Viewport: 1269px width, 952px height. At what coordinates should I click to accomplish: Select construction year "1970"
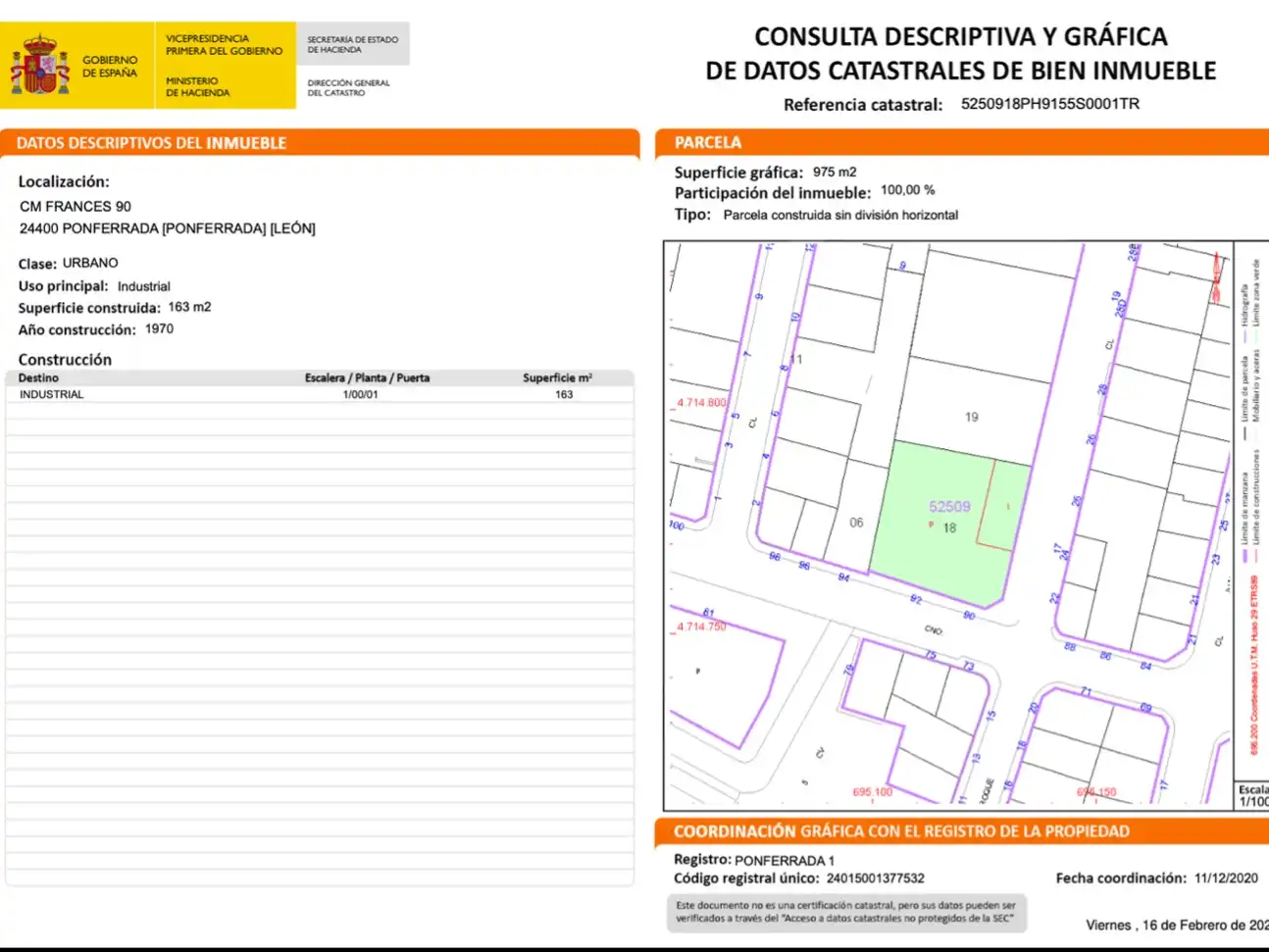[159, 329]
